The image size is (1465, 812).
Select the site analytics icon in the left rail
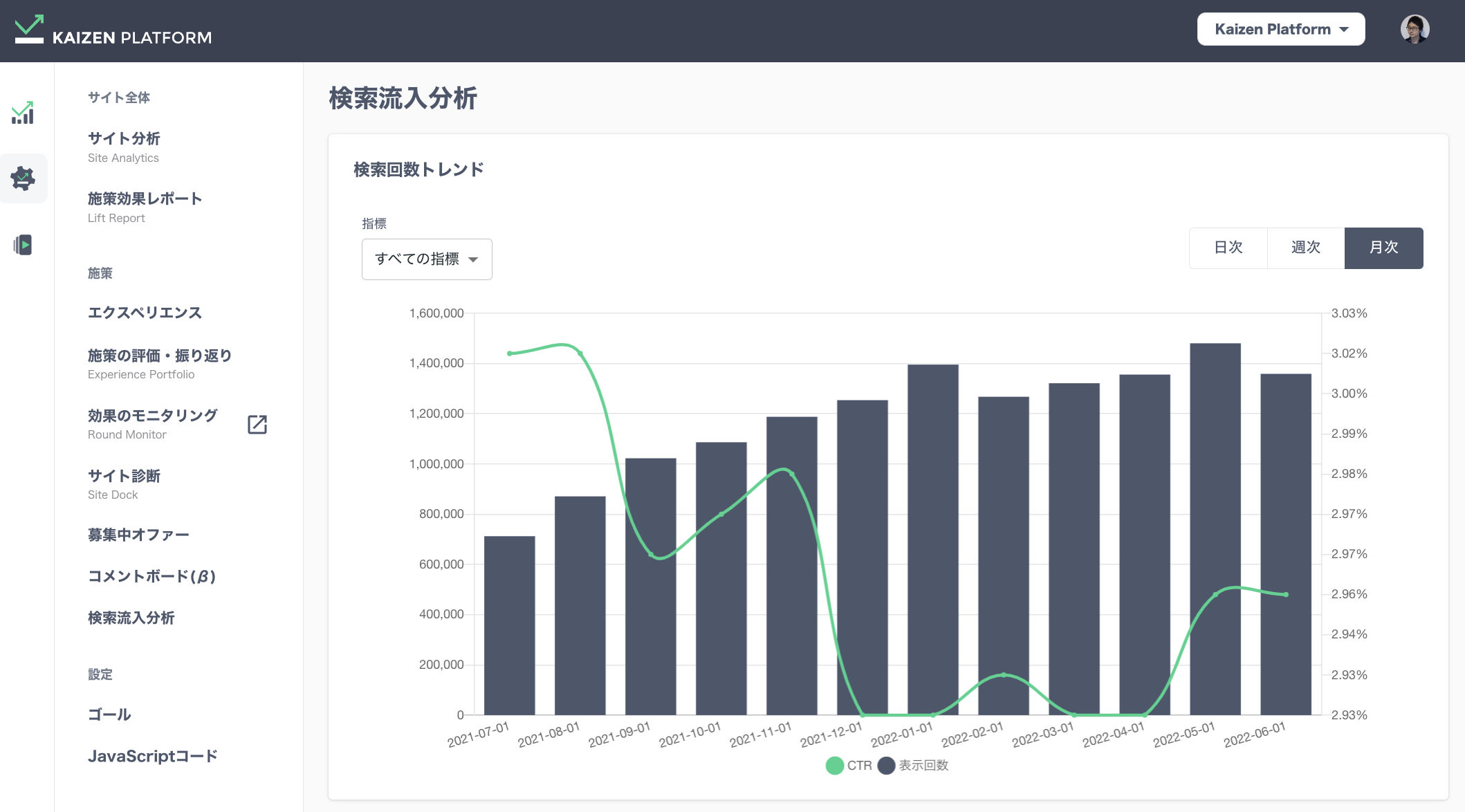point(24,113)
